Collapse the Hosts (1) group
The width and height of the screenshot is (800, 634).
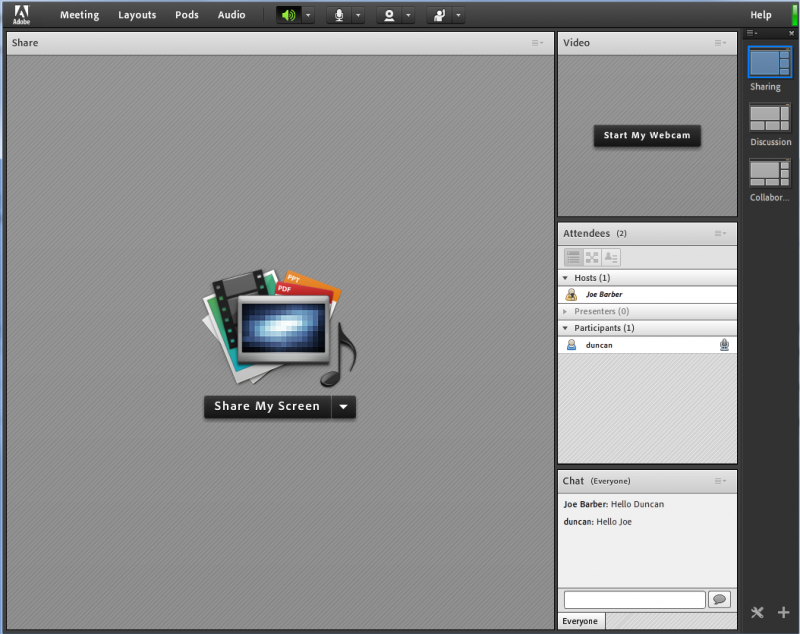point(565,278)
